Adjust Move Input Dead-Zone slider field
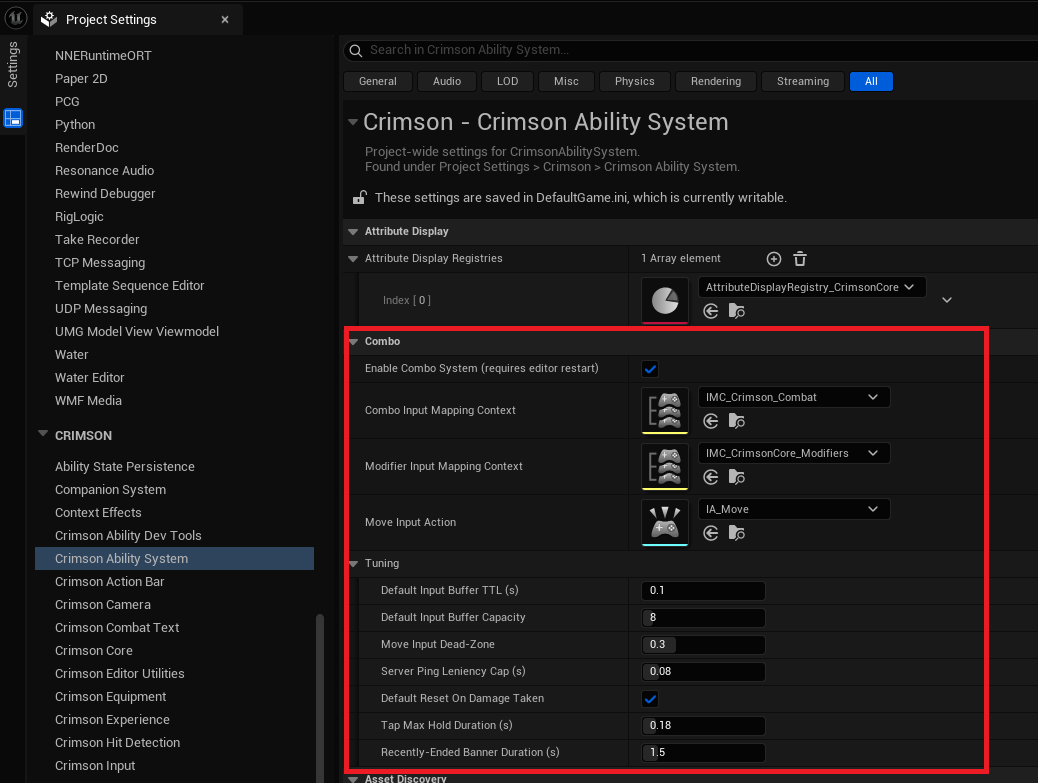Viewport: 1038px width, 783px height. tap(703, 645)
